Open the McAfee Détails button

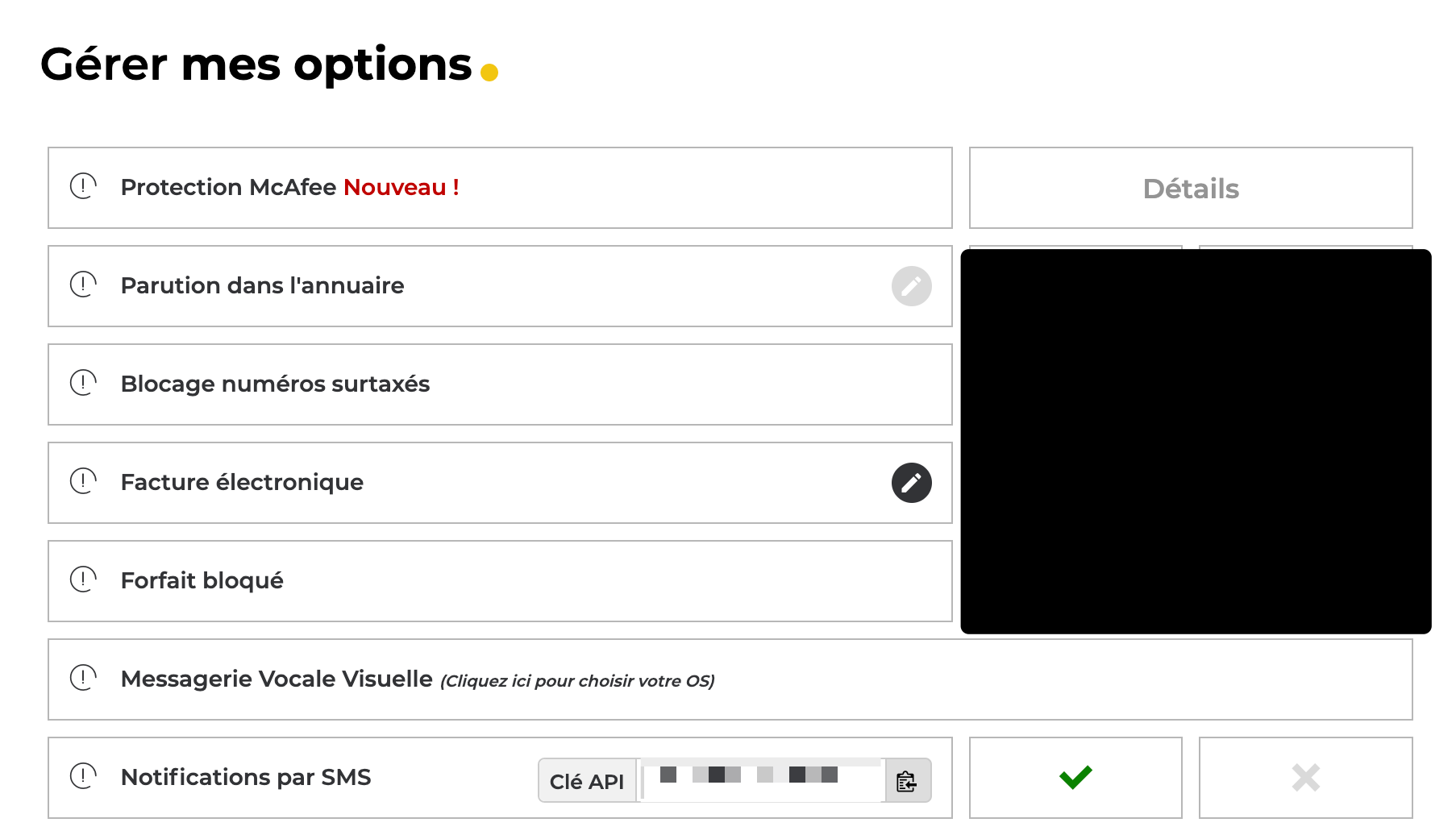[x=1190, y=189]
